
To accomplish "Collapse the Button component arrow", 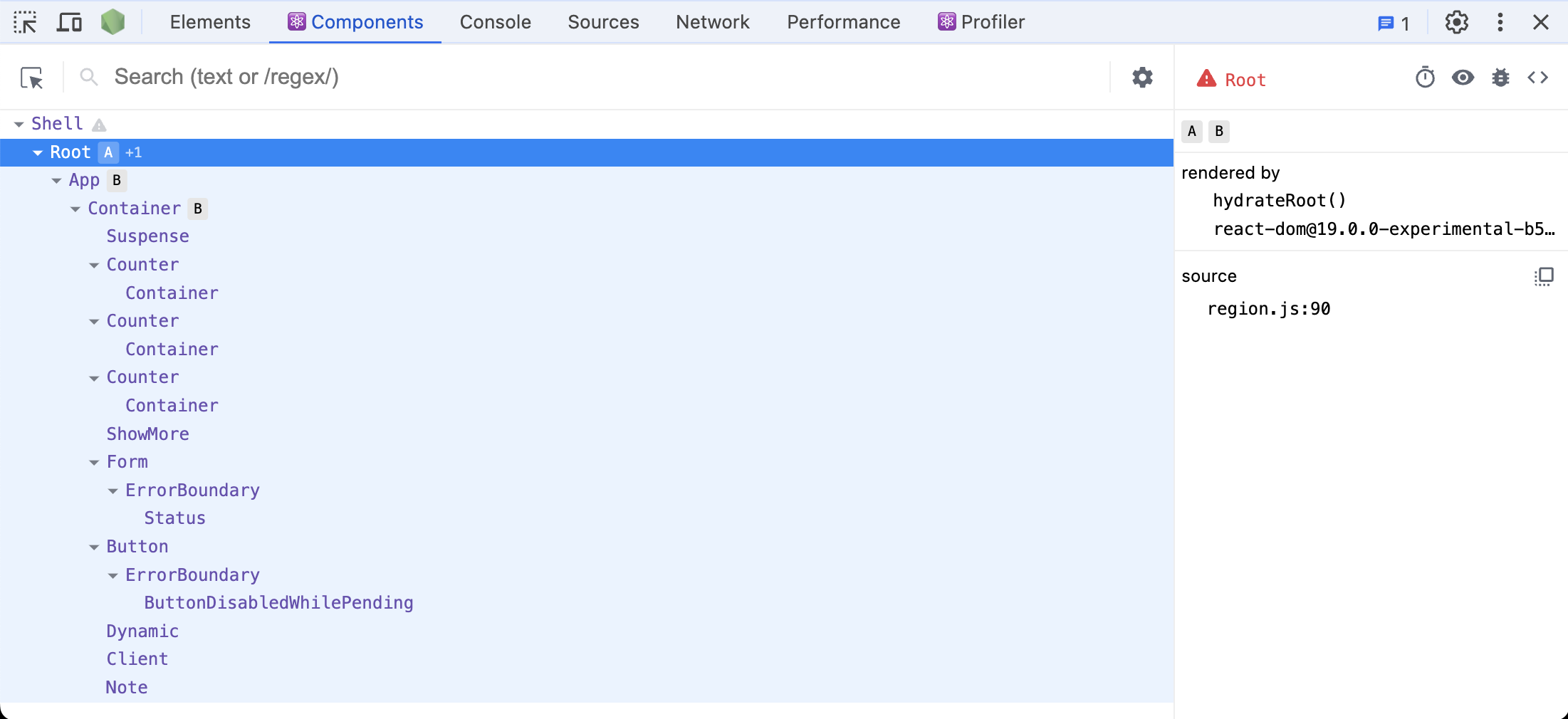I will pos(94,547).
